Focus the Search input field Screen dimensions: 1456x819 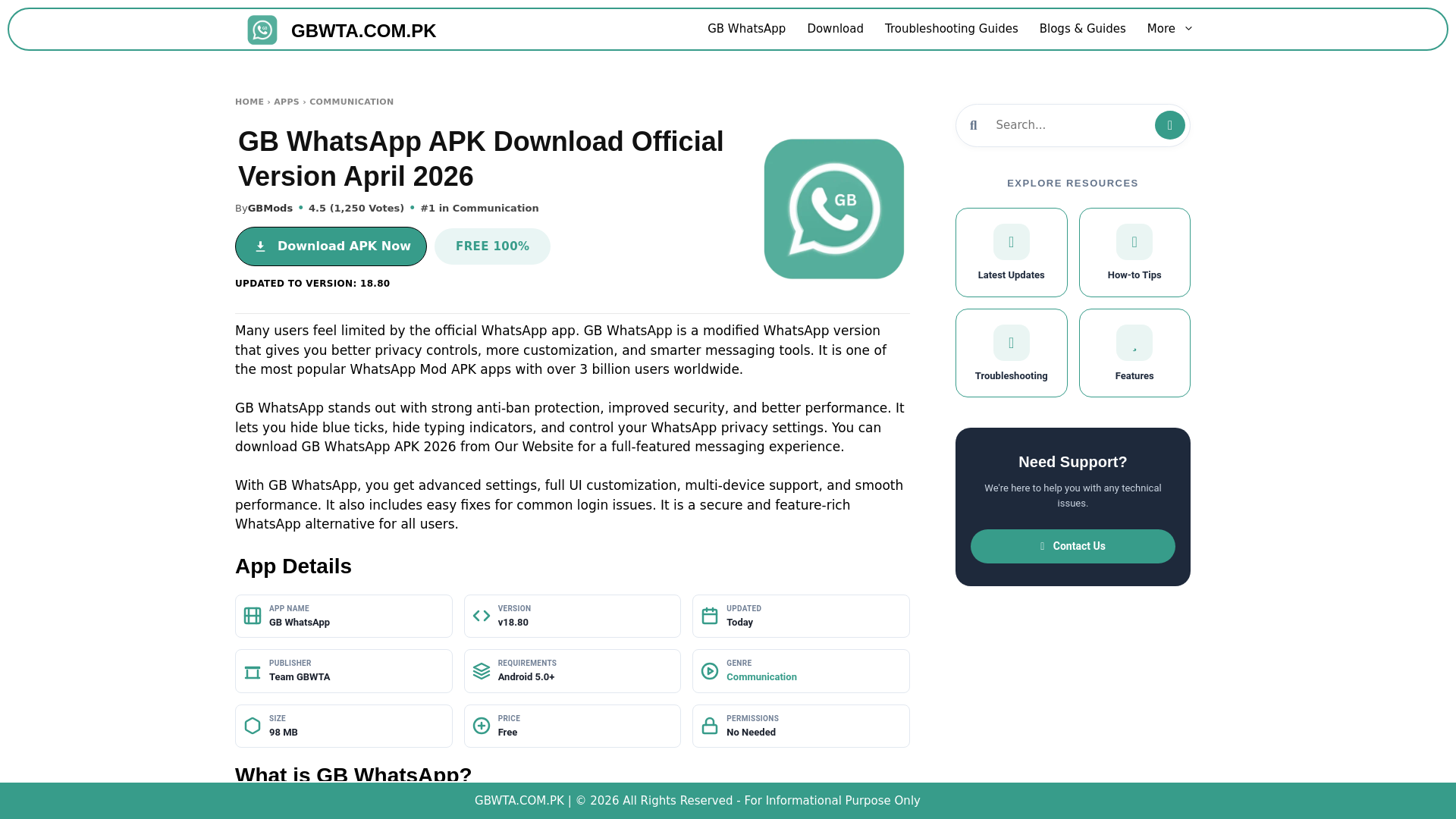pyautogui.click(x=1072, y=125)
